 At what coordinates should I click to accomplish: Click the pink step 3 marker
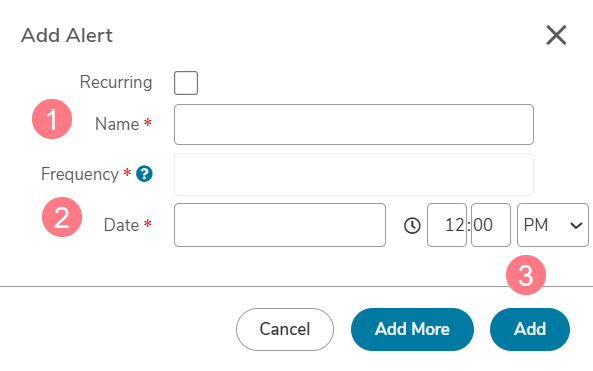coord(526,275)
